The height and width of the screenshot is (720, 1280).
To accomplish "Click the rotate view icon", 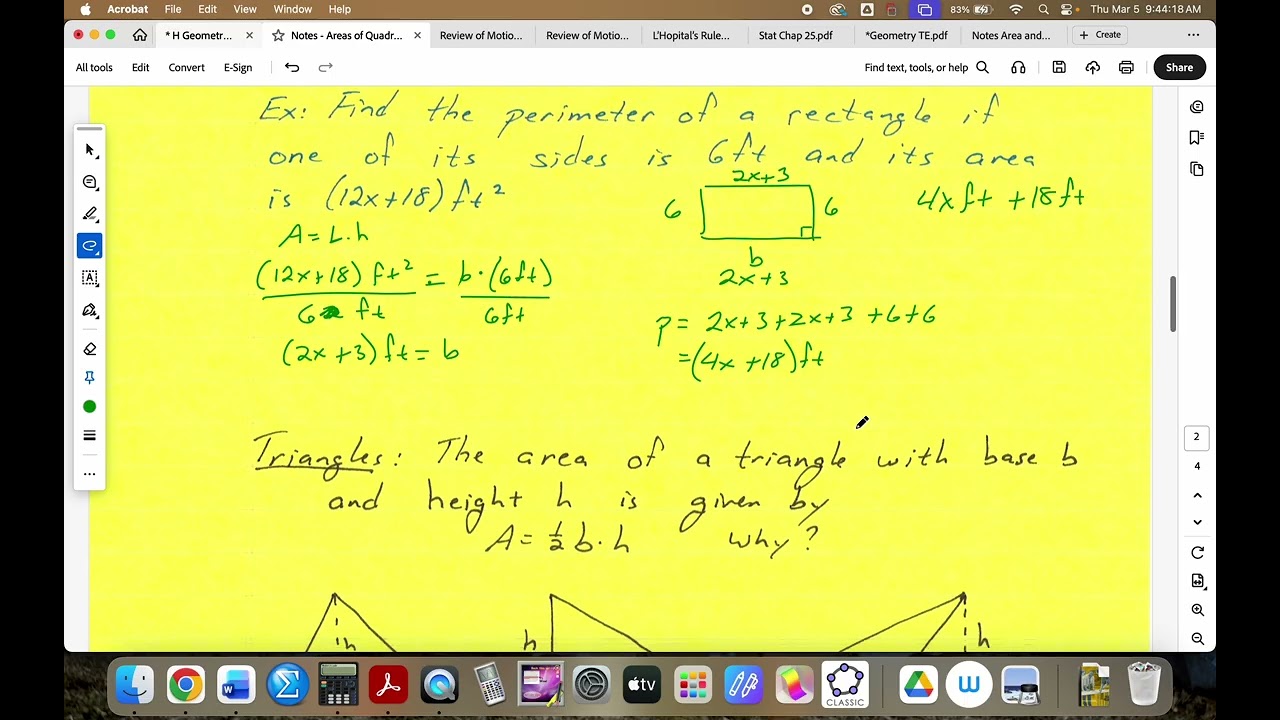I will tap(1197, 553).
